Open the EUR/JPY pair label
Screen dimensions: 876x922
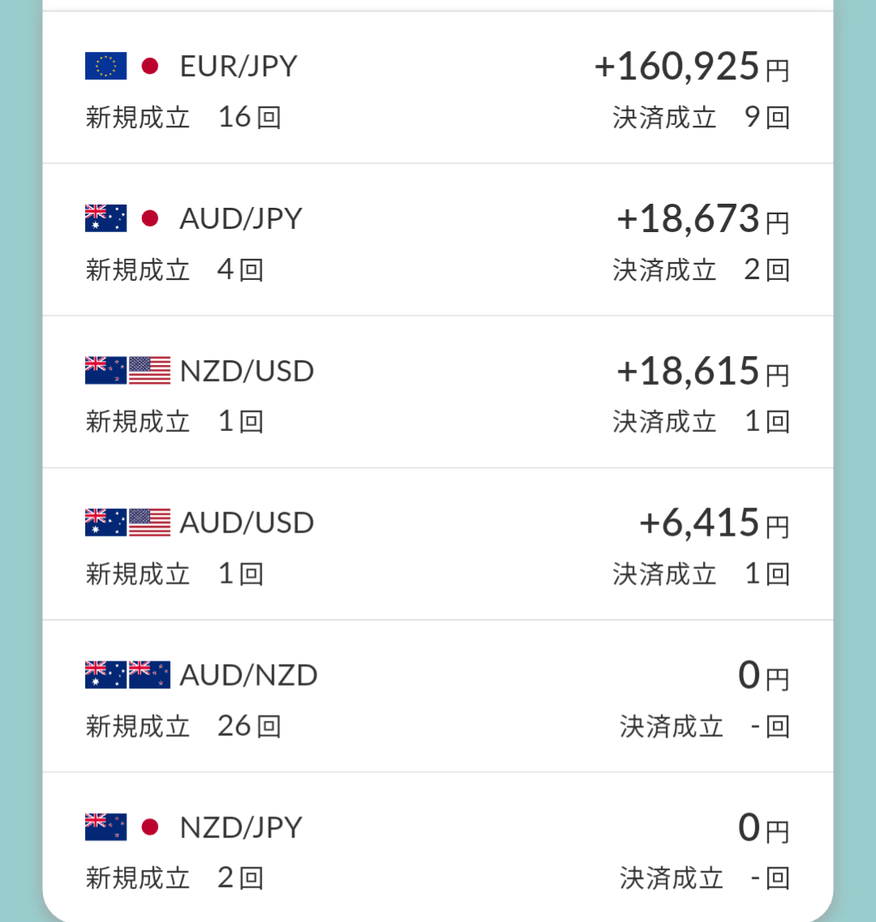239,66
